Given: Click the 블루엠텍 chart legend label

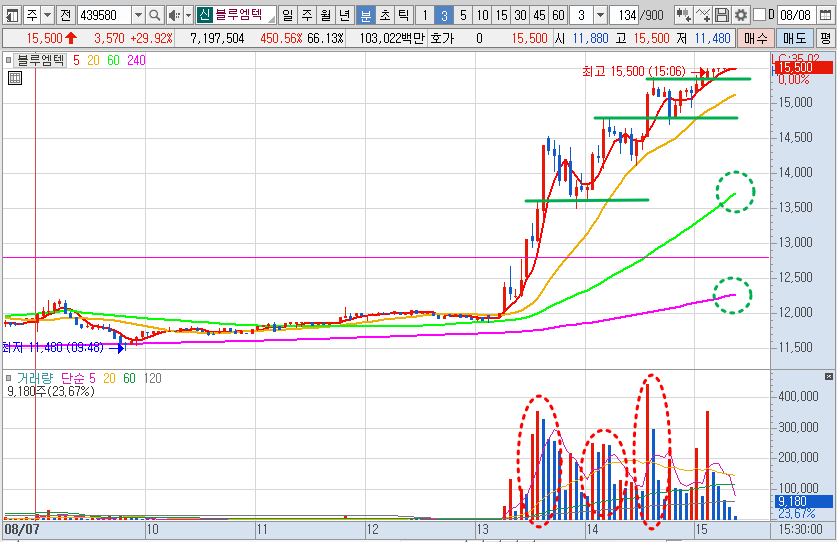Looking at the screenshot, I should click(41, 60).
